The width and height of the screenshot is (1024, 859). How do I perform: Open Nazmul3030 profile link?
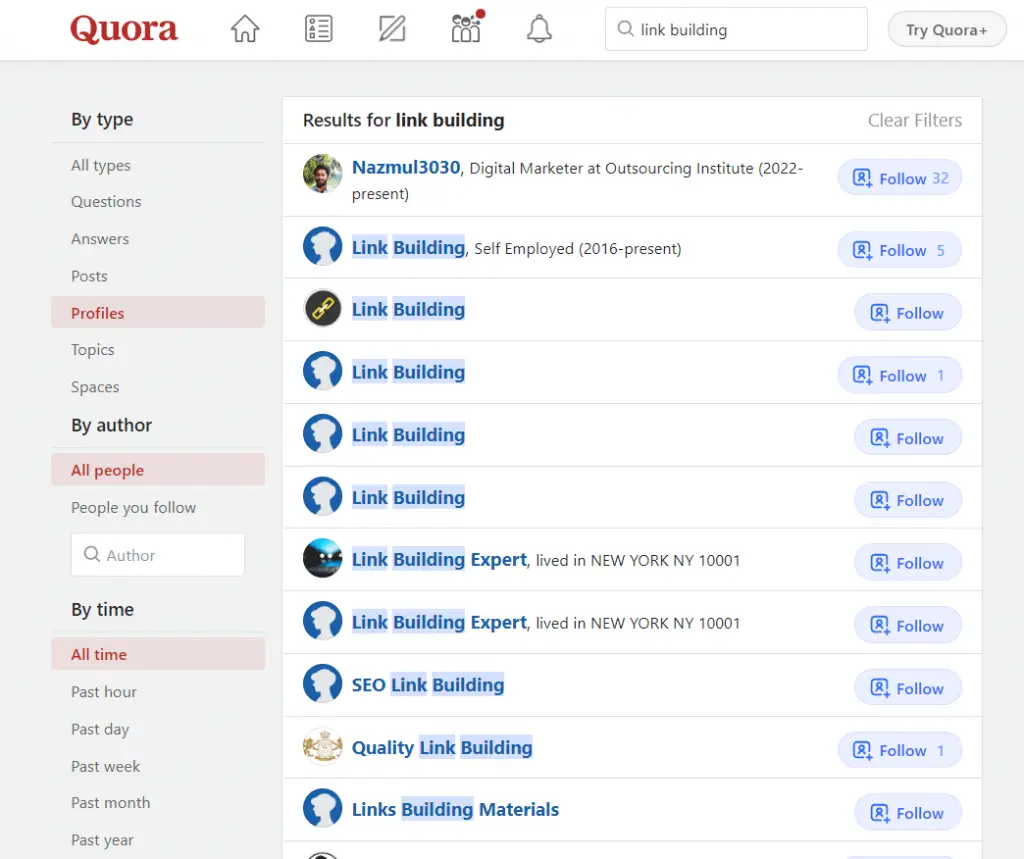406,168
